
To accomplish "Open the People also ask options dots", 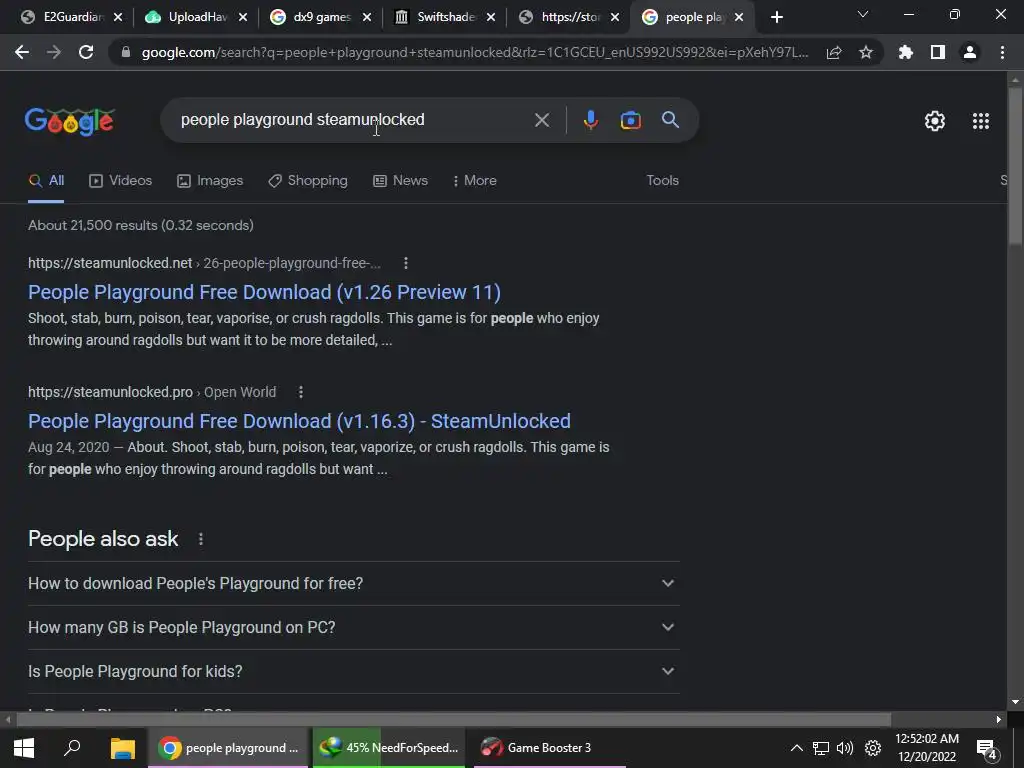I will 201,539.
